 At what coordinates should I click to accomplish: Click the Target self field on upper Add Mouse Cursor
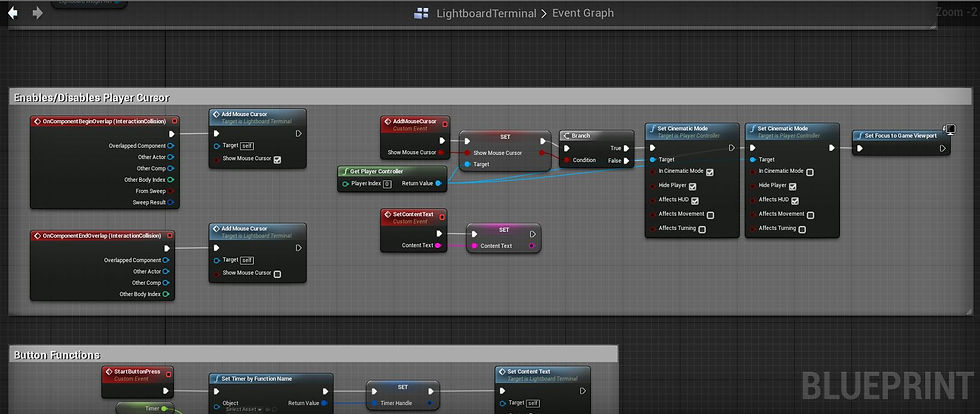pos(247,146)
